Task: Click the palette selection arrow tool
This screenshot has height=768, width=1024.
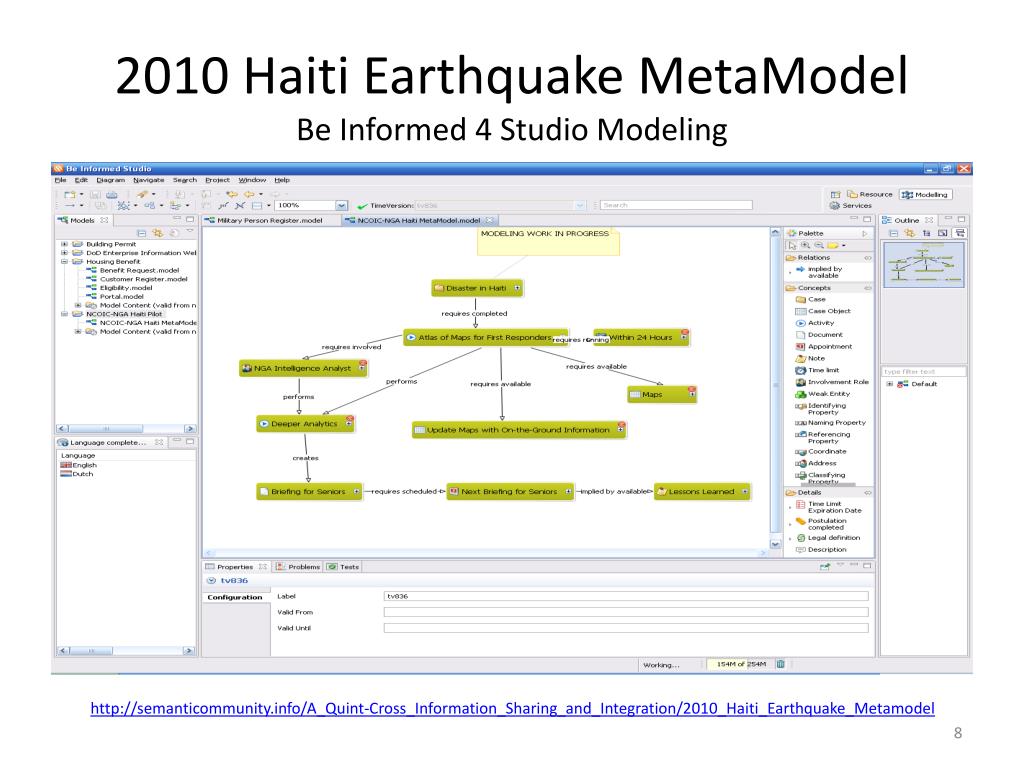Action: pos(792,246)
